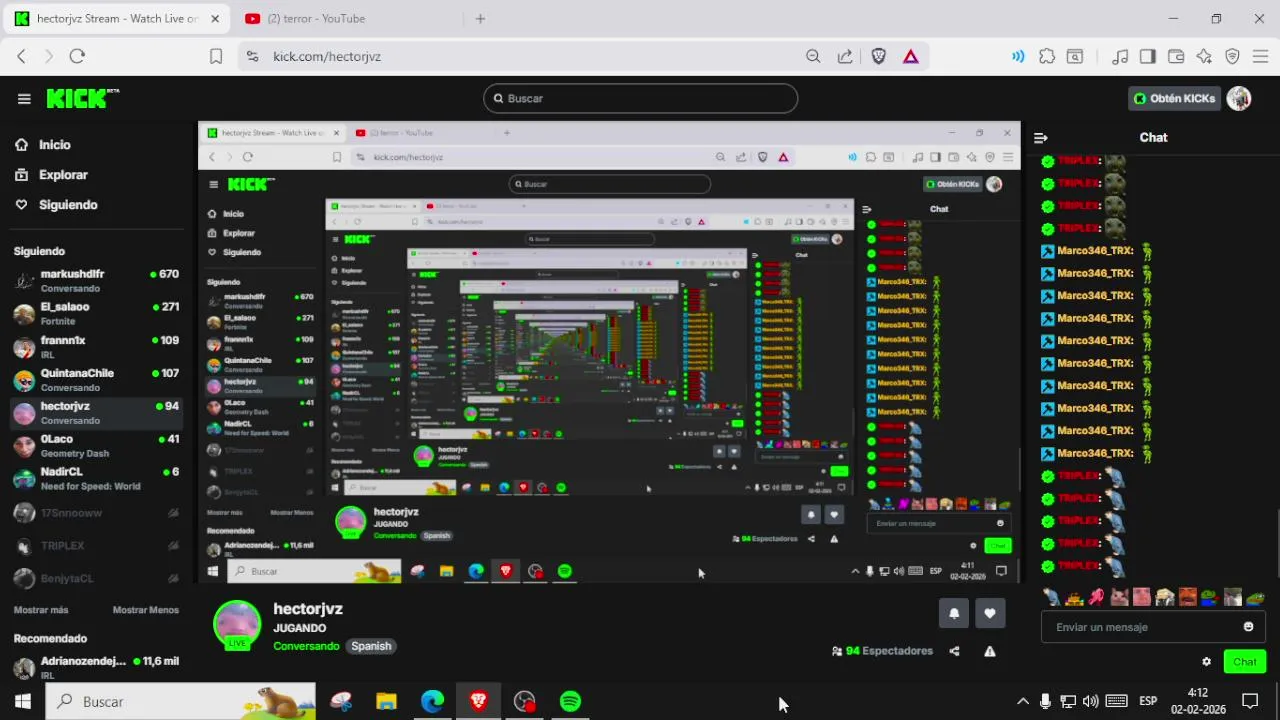
Task: Open the emoji picker in message box
Action: (1248, 627)
